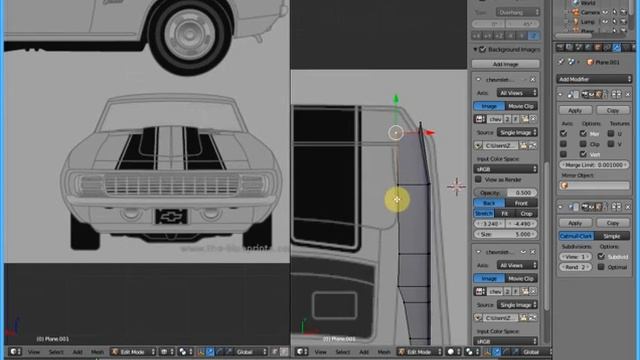
Task: Select scale manipulator in left viewport header
Action: coord(229,351)
